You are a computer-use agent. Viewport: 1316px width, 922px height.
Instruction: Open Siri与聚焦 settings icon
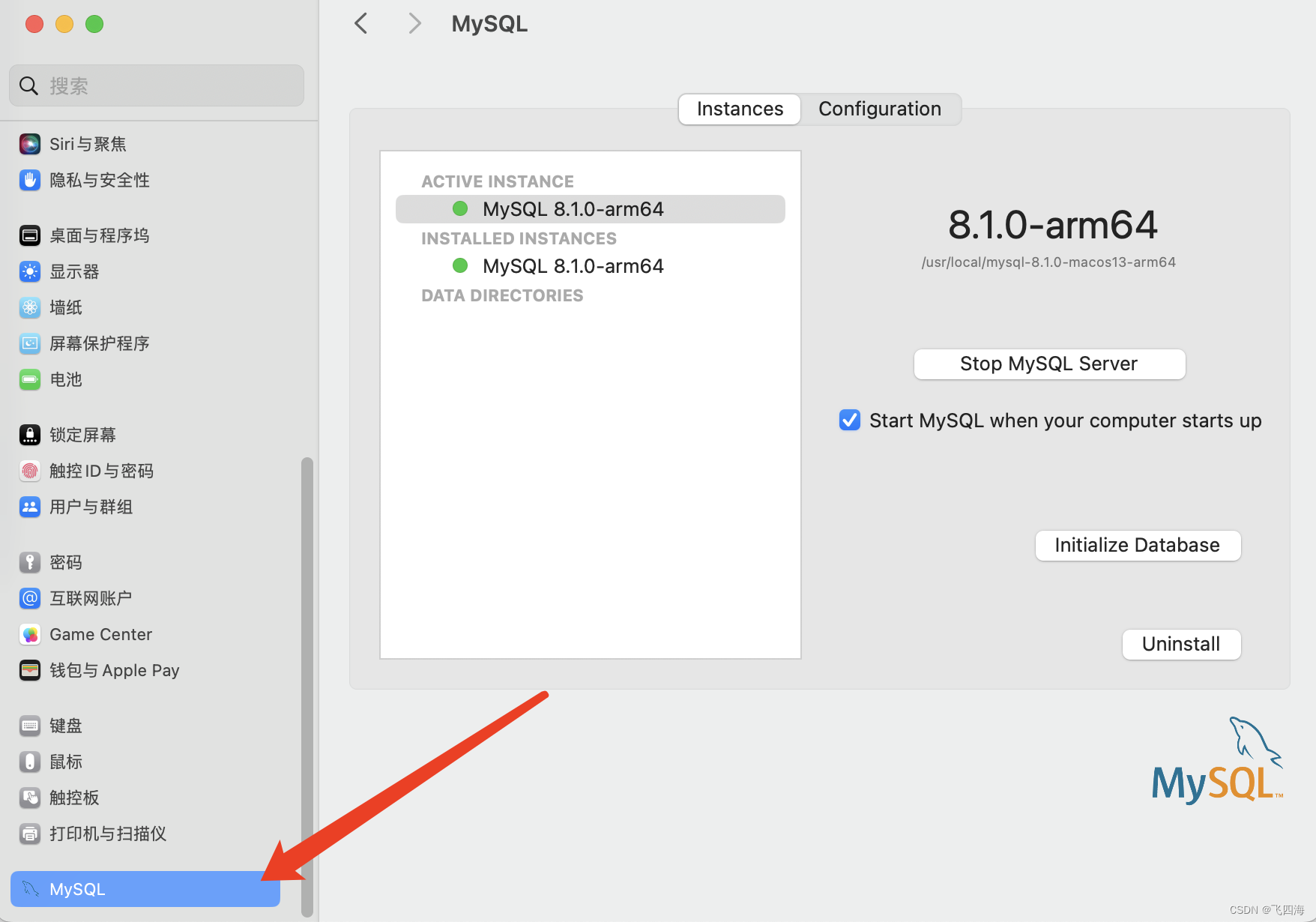click(30, 144)
